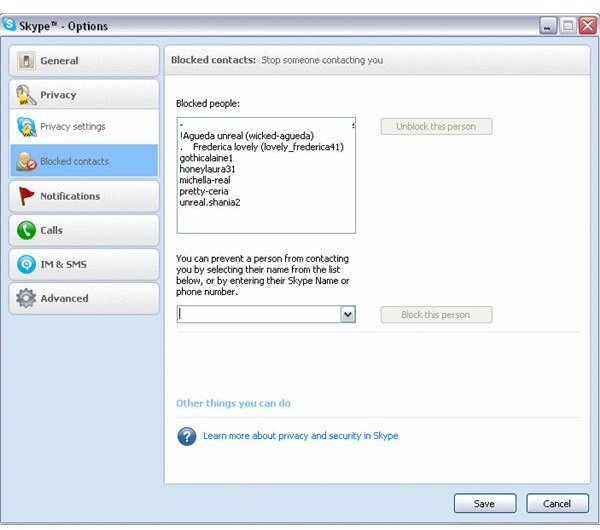Minimize the Skype Options window
This screenshot has height=530, width=600.
point(548,26)
